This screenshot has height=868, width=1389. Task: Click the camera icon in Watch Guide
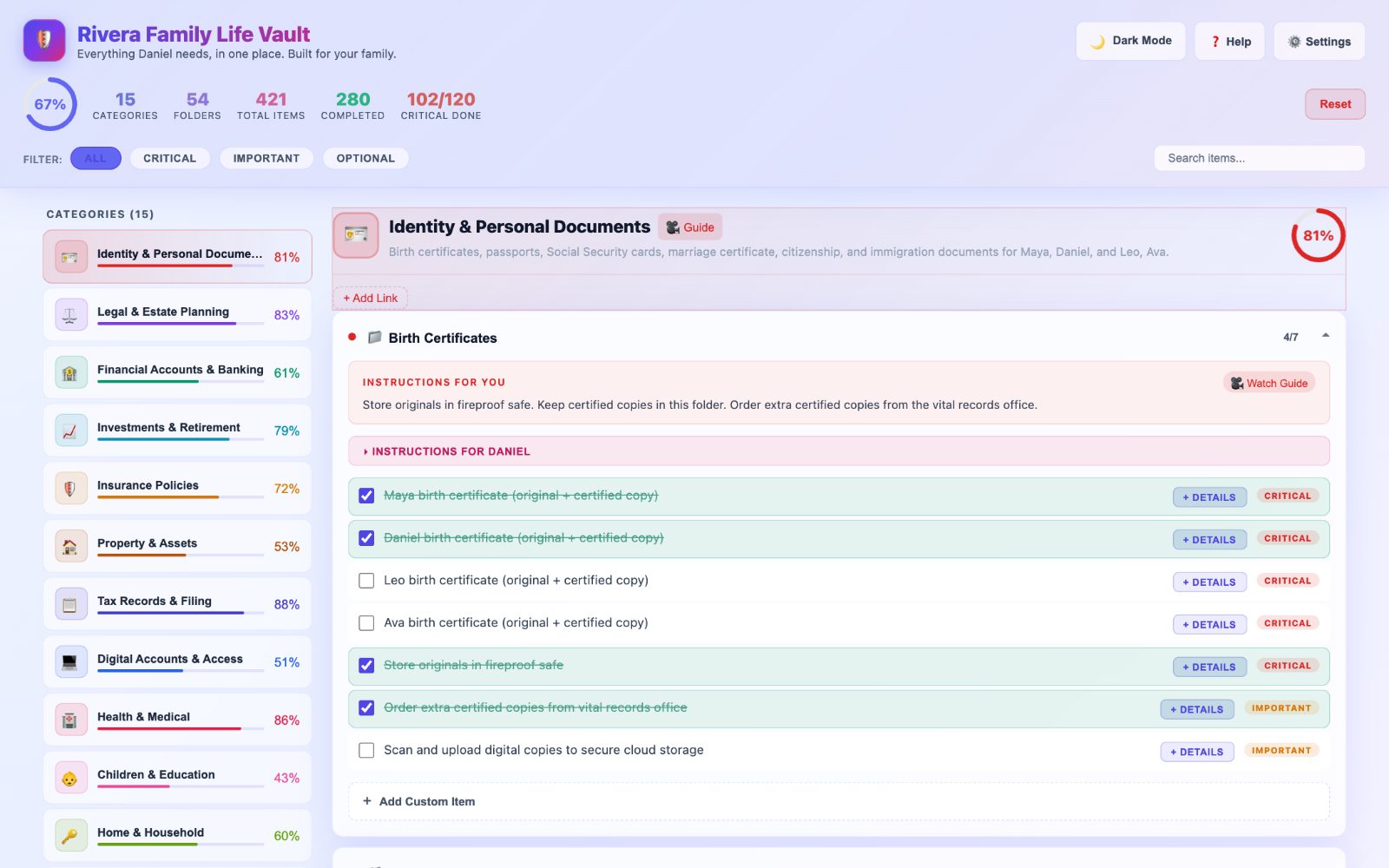1237,383
